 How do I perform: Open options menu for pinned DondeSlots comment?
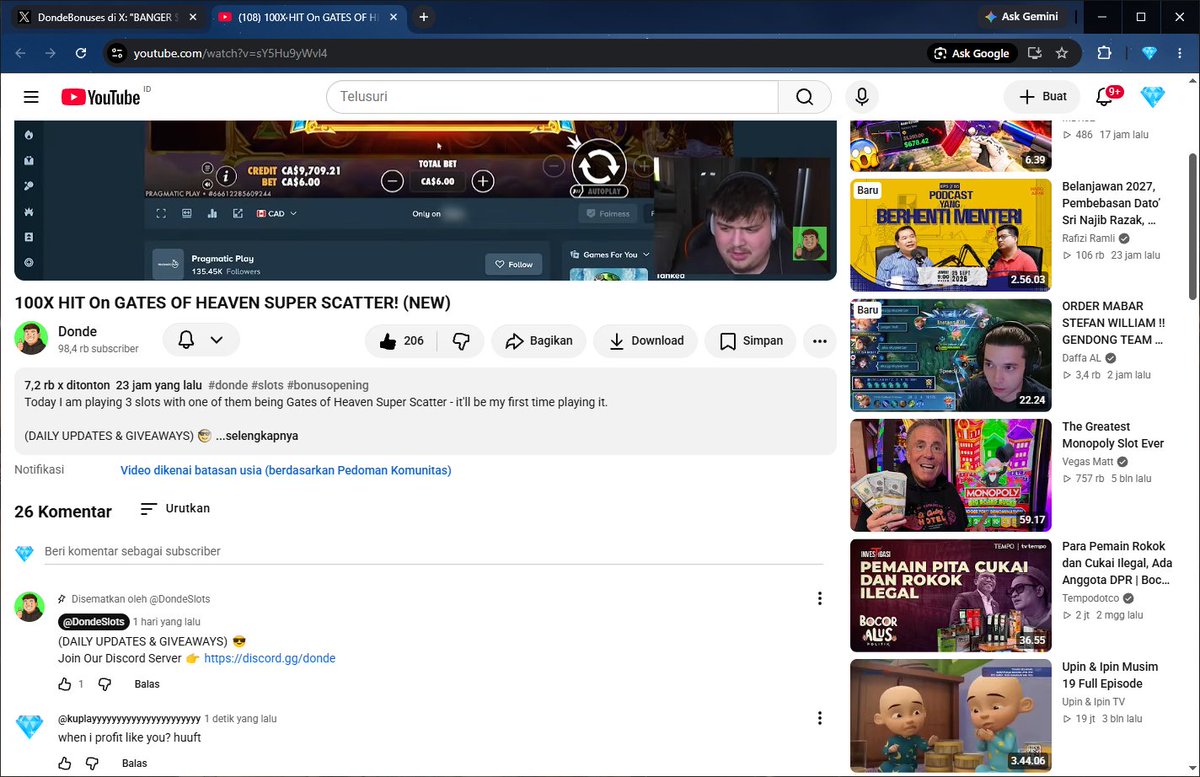click(x=820, y=599)
